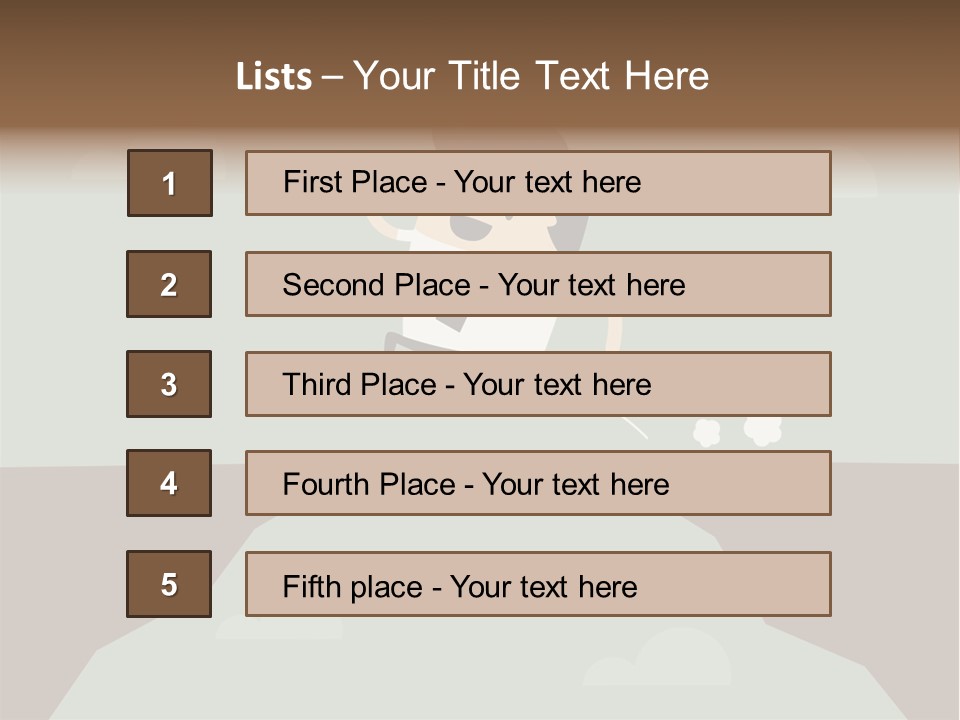The image size is (960, 720).
Task: Click the brown header banner area
Action: pyautogui.click(x=480, y=67)
